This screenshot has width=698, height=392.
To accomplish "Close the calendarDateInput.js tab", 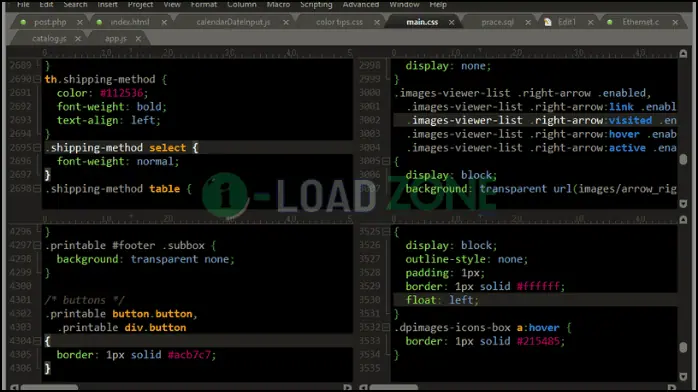I will pyautogui.click(x=286, y=22).
